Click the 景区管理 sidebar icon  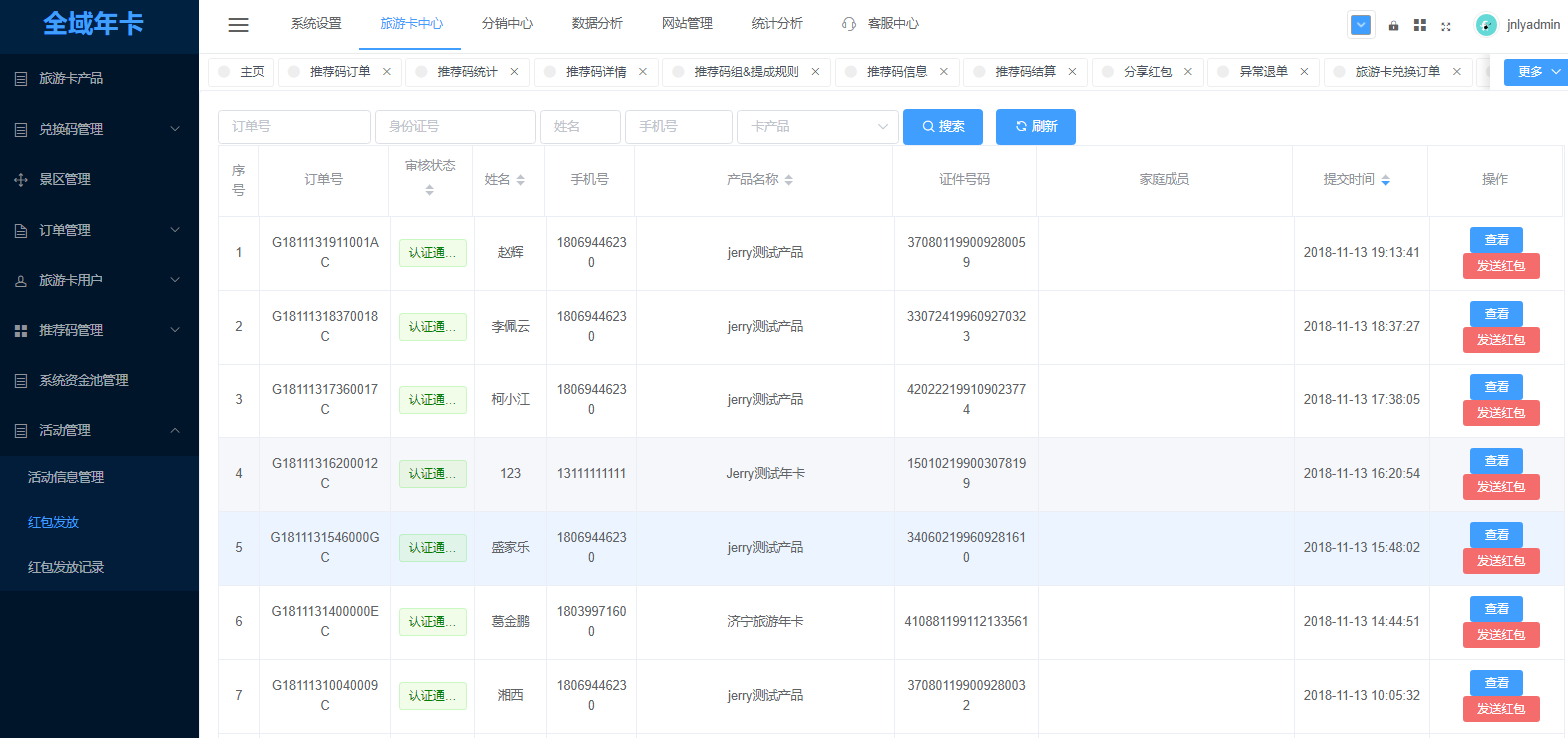(21, 180)
